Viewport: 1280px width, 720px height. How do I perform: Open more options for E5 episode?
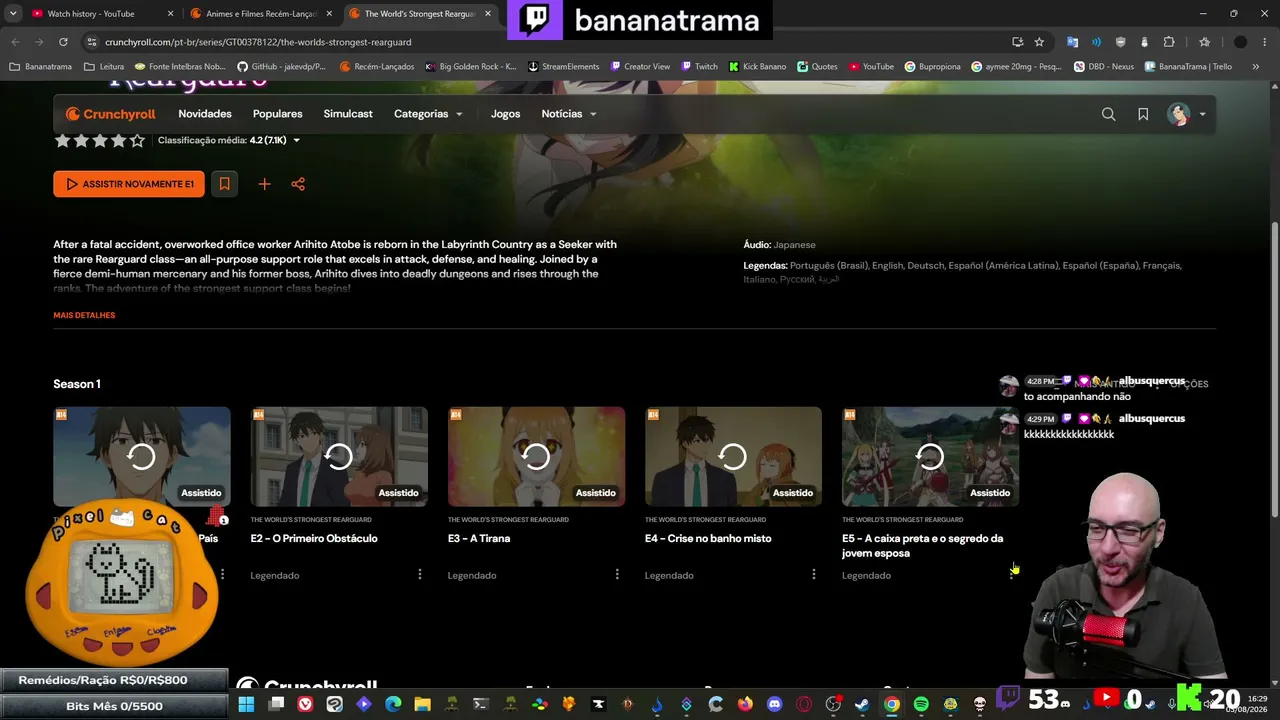1011,575
